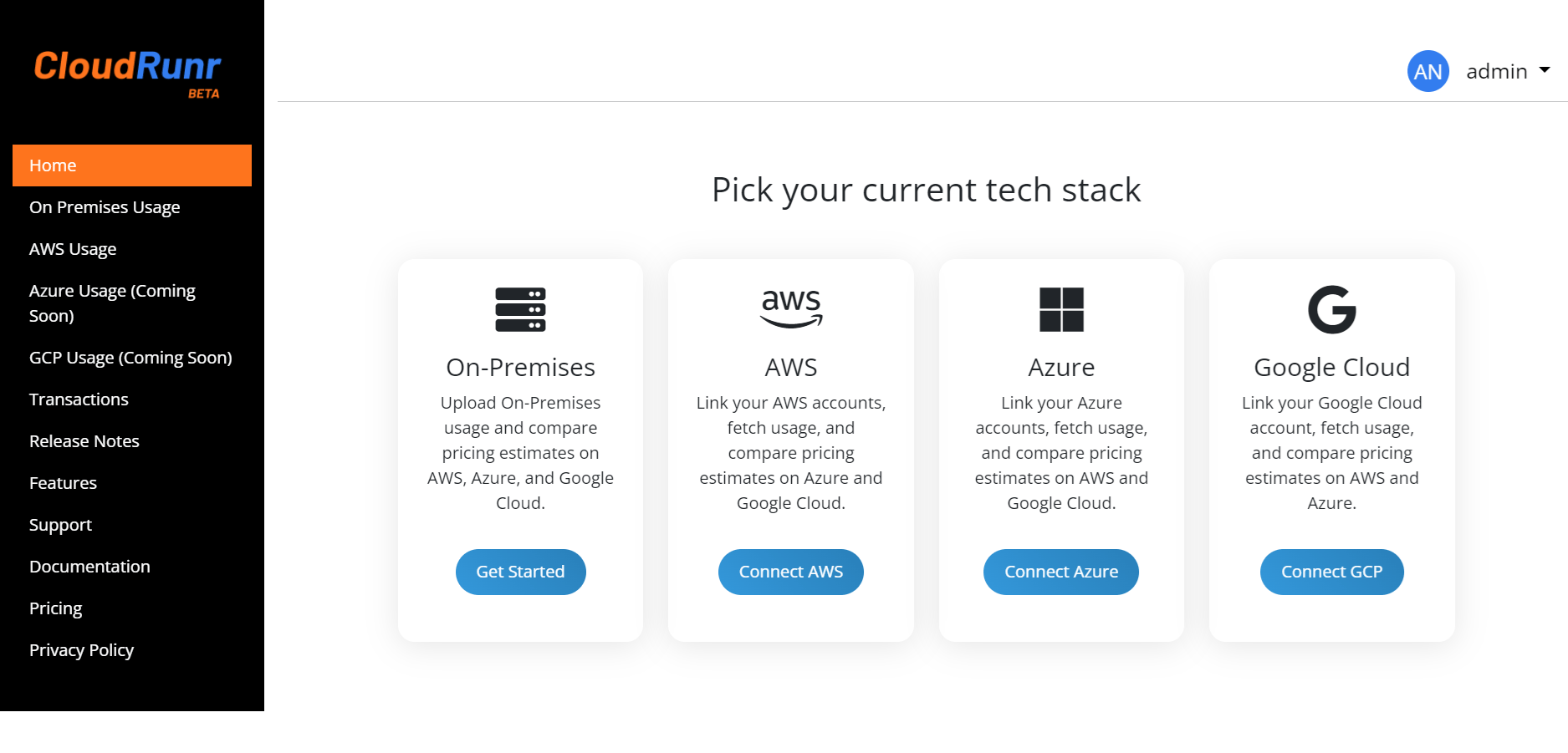Click the AWS logo icon
Screen dimensions: 1568x753
tap(791, 308)
